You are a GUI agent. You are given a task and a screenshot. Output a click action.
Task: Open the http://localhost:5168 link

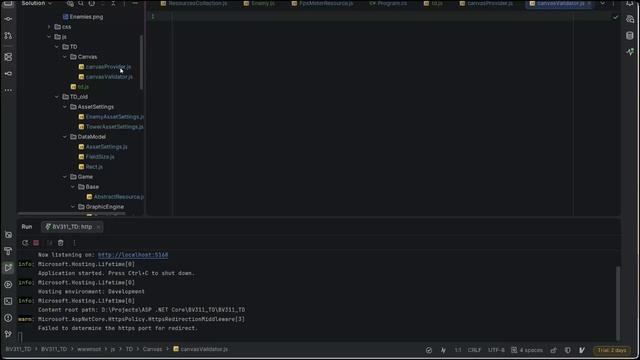coord(133,255)
